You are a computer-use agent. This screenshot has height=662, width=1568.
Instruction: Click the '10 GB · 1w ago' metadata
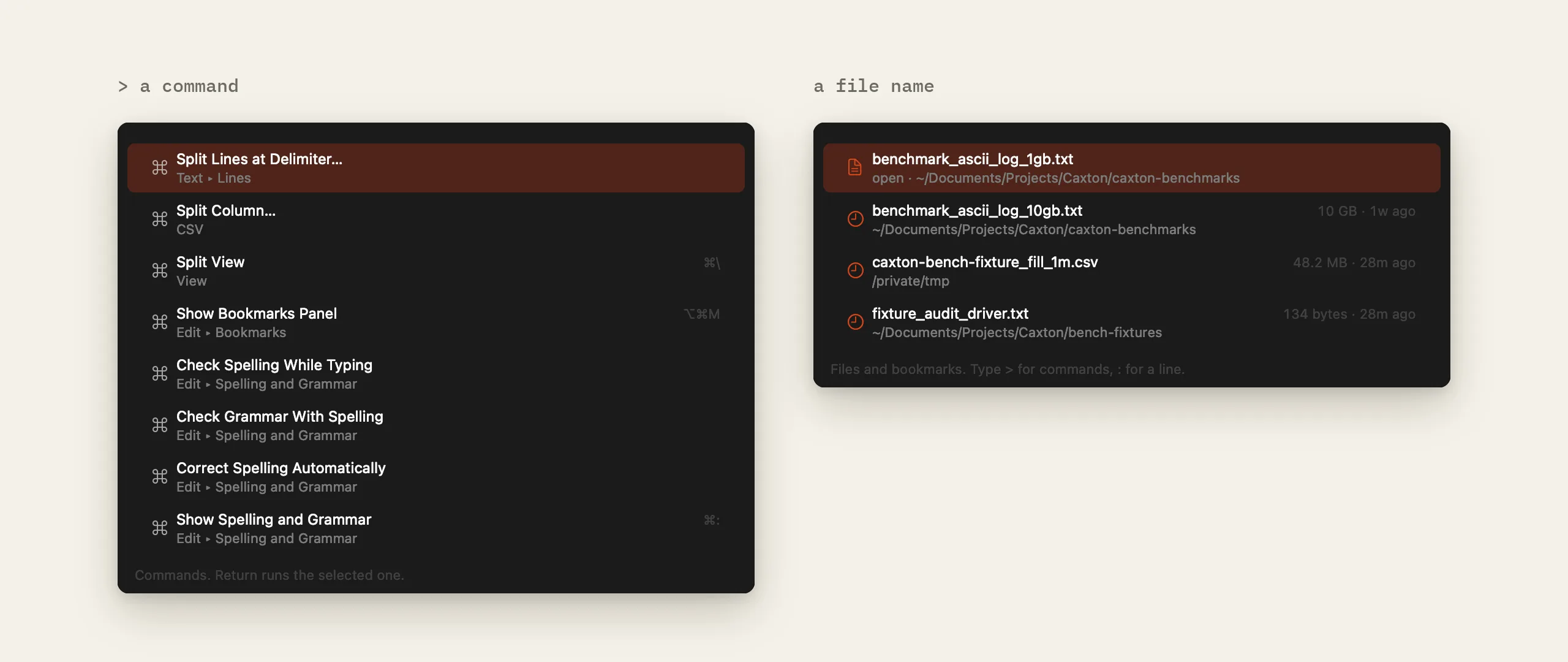click(1366, 211)
